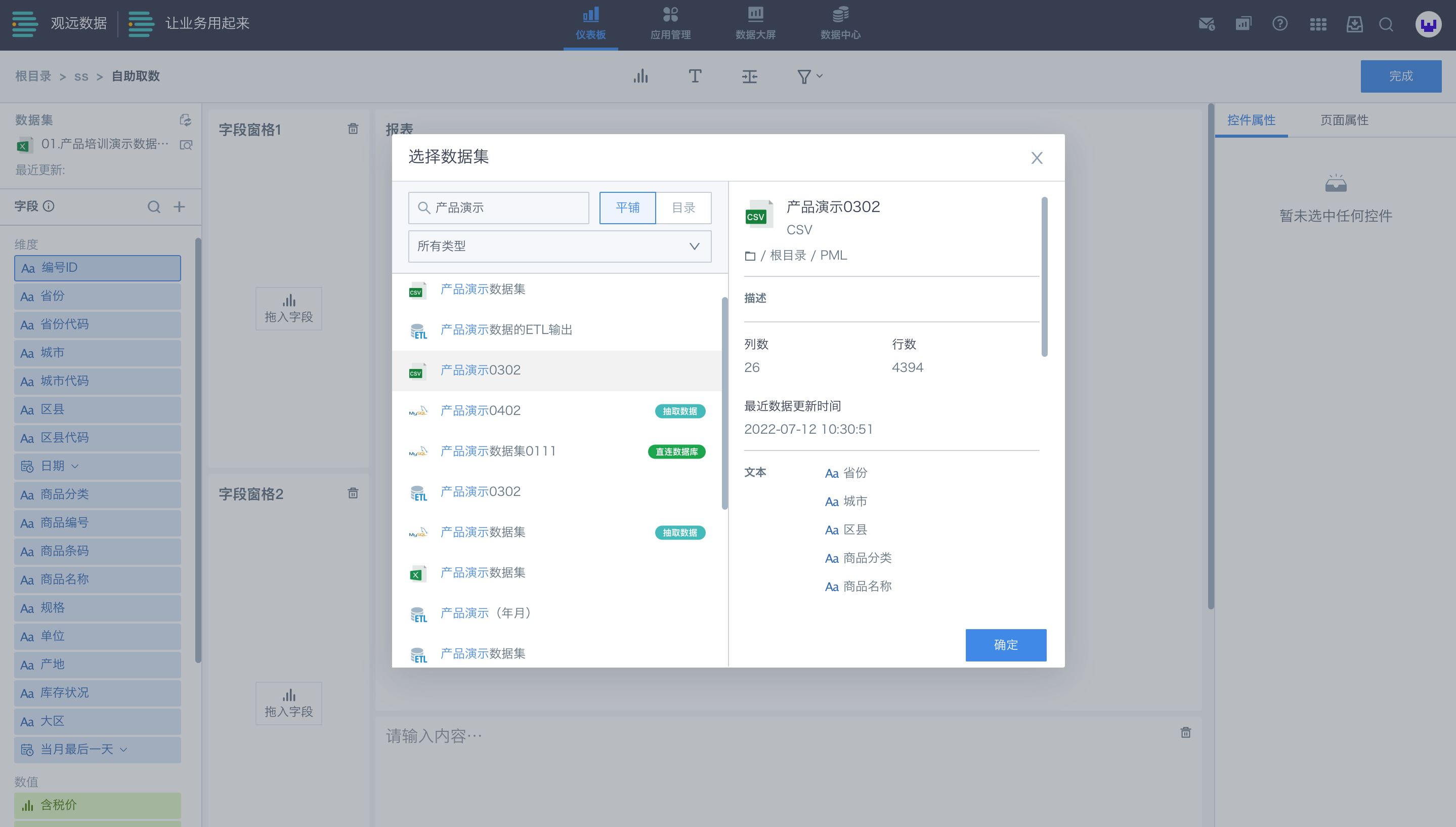Expand the 日期 field chevron
Image resolution: width=1456 pixels, height=827 pixels.
coord(75,466)
